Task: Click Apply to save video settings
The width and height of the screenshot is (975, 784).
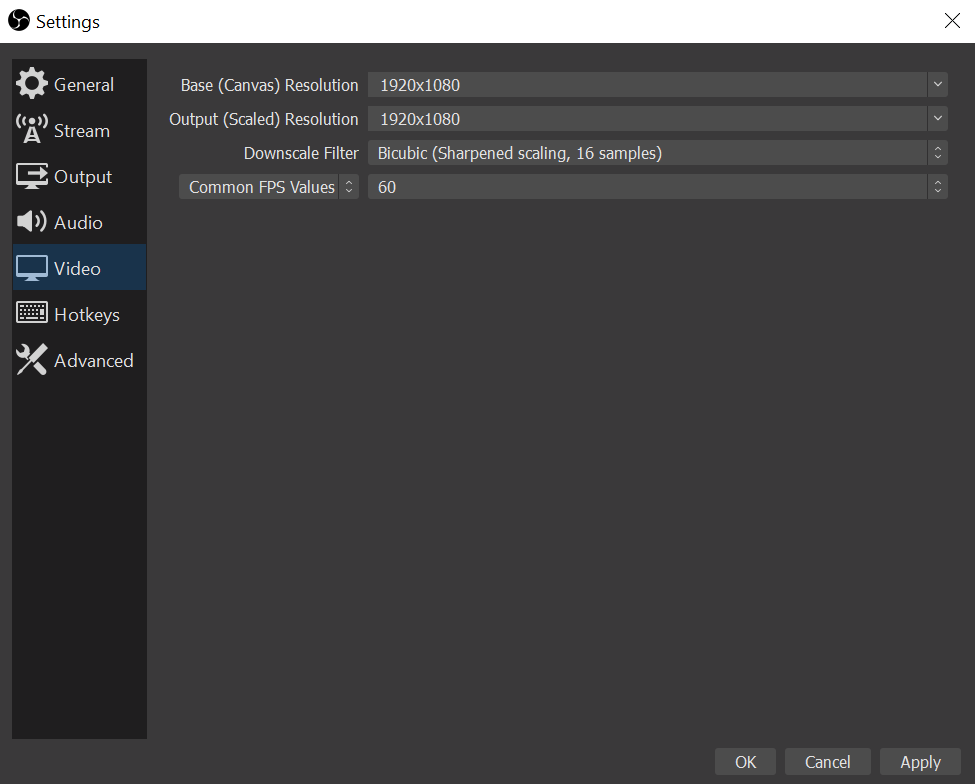Action: pyautogui.click(x=920, y=762)
